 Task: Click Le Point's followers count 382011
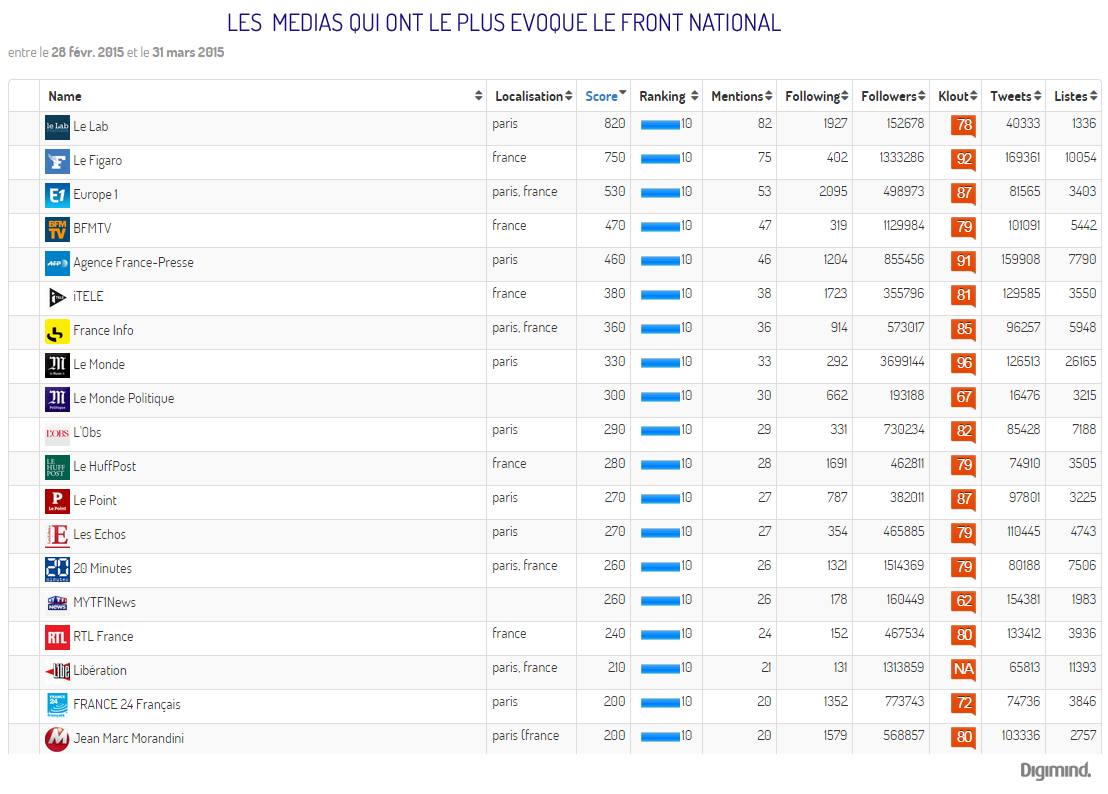(907, 497)
